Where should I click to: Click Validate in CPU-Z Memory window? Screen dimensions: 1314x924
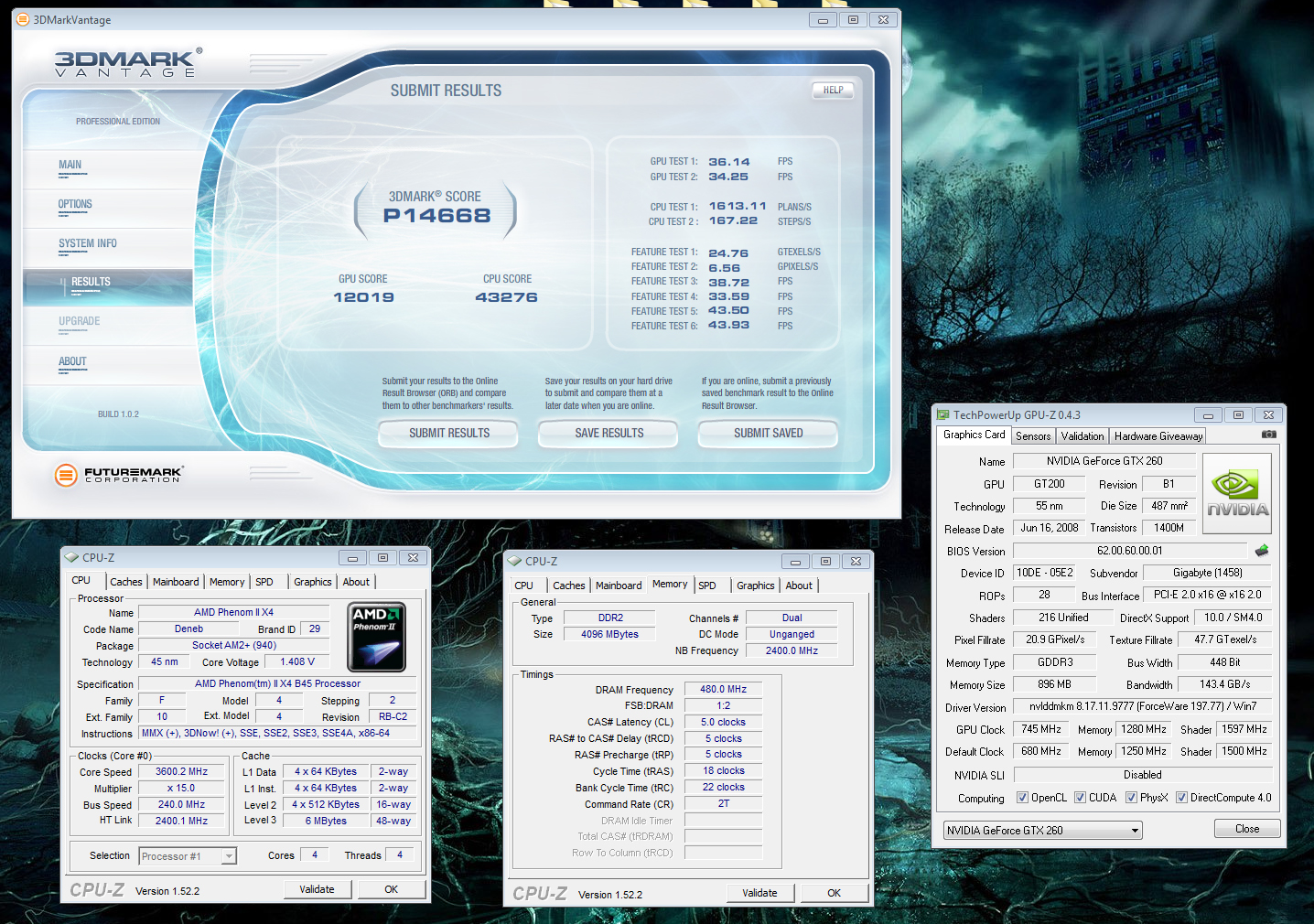coord(760,893)
